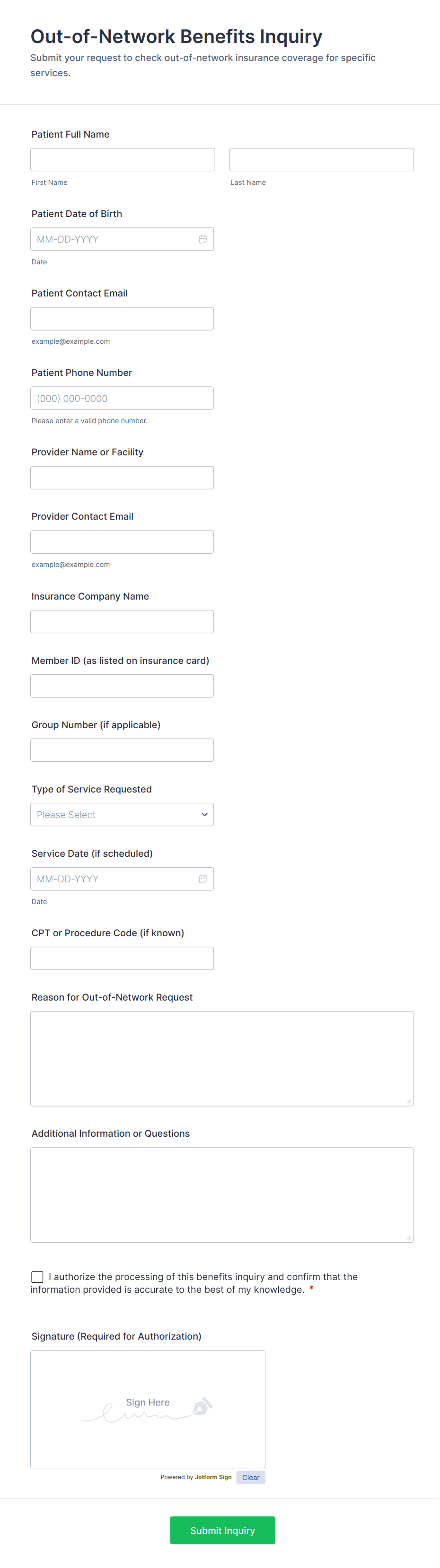The image size is (440, 1568).
Task: Open the Patient Date of Birth calendar icon
Action: [203, 239]
